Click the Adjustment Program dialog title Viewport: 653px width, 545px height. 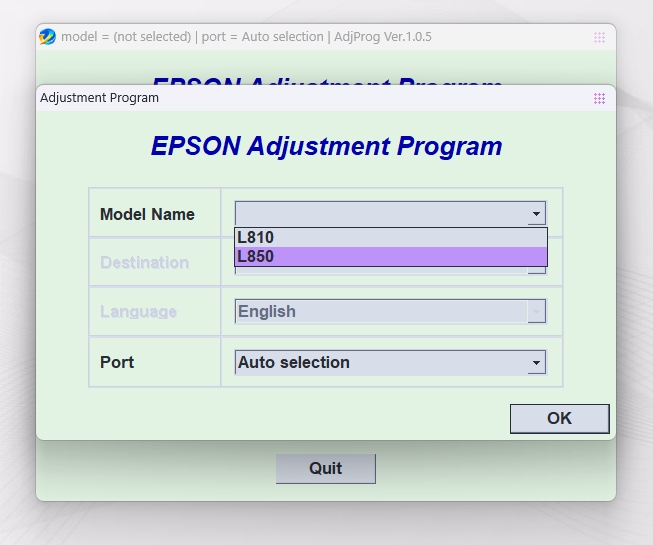point(99,98)
